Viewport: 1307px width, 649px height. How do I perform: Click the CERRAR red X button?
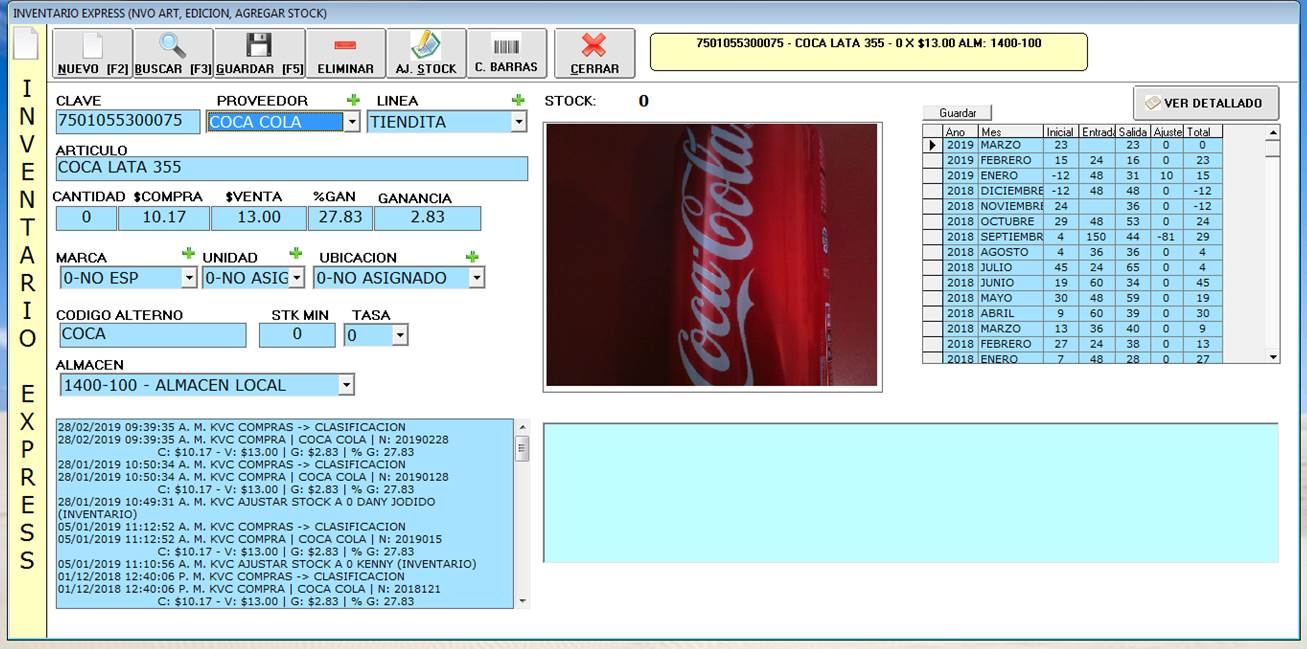(x=594, y=53)
